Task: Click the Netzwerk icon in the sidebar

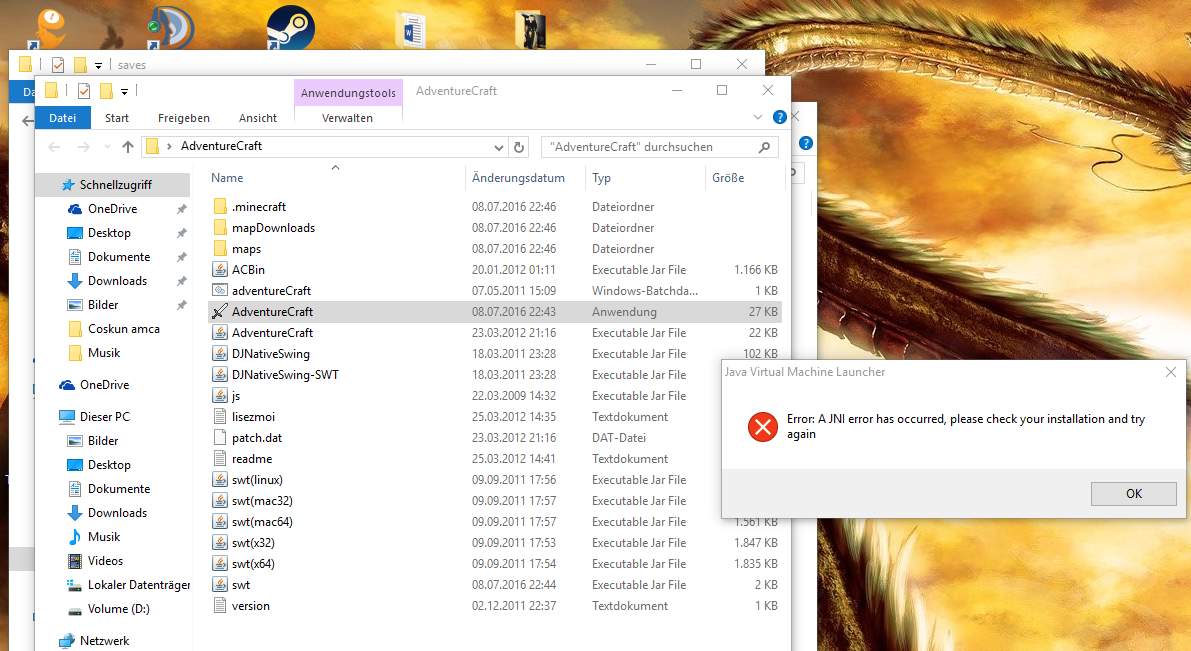Action: 68,640
